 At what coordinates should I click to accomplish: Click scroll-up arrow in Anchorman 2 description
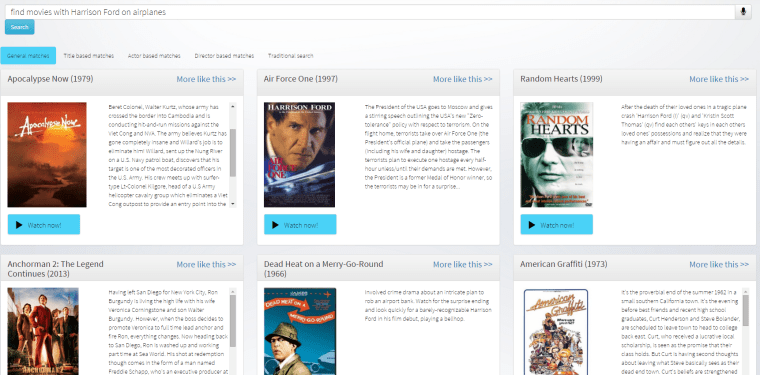[233, 292]
